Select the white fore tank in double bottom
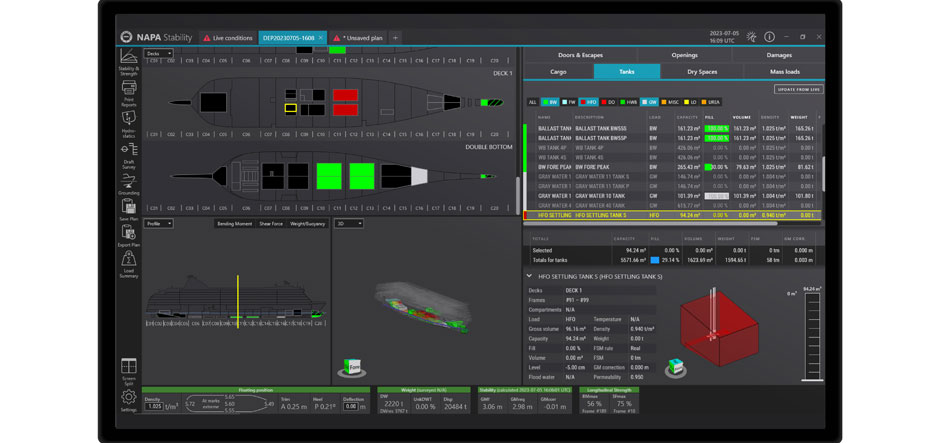The width and height of the screenshot is (940, 443). click(x=419, y=176)
